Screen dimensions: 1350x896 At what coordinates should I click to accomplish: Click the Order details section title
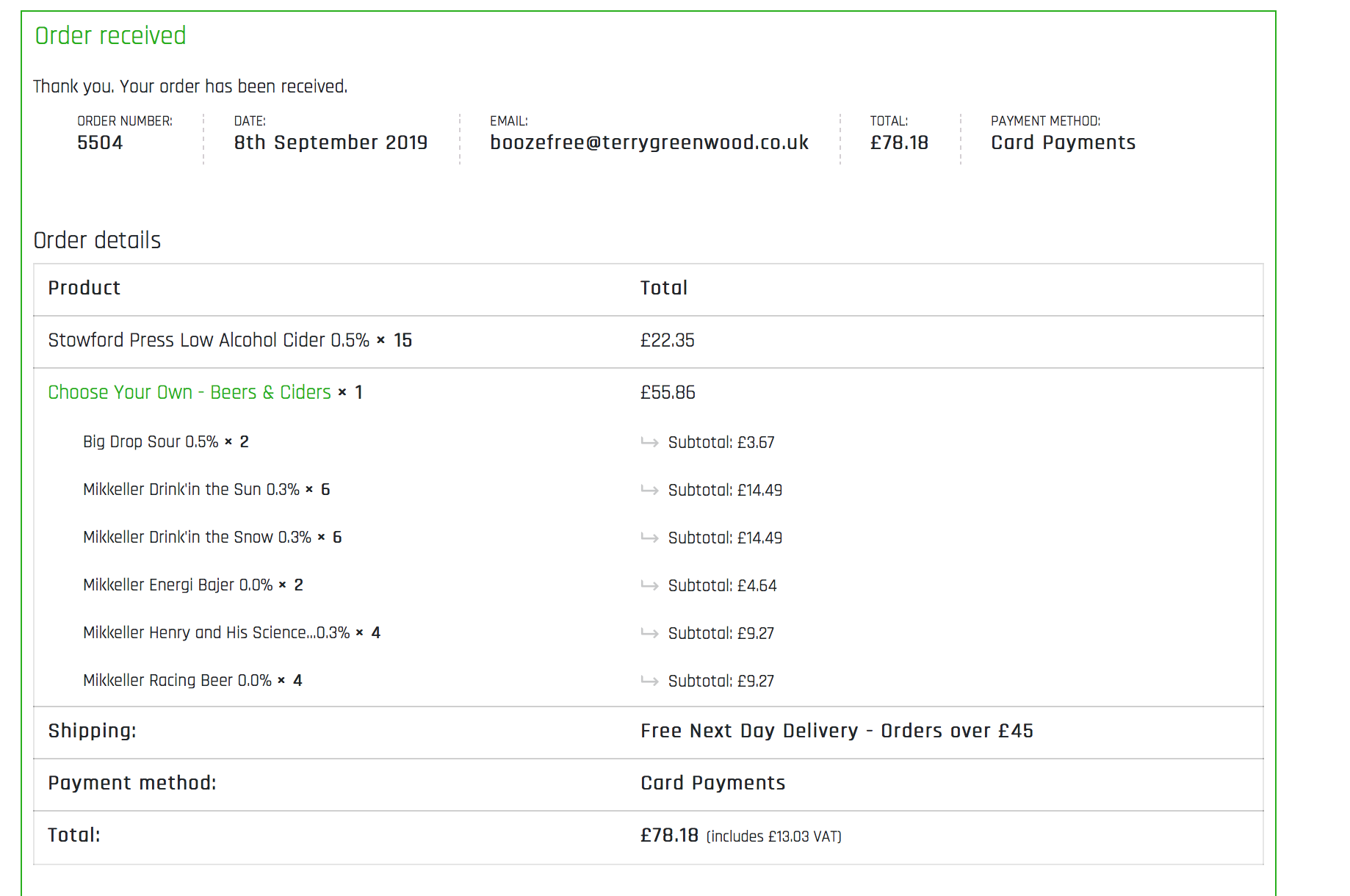97,239
